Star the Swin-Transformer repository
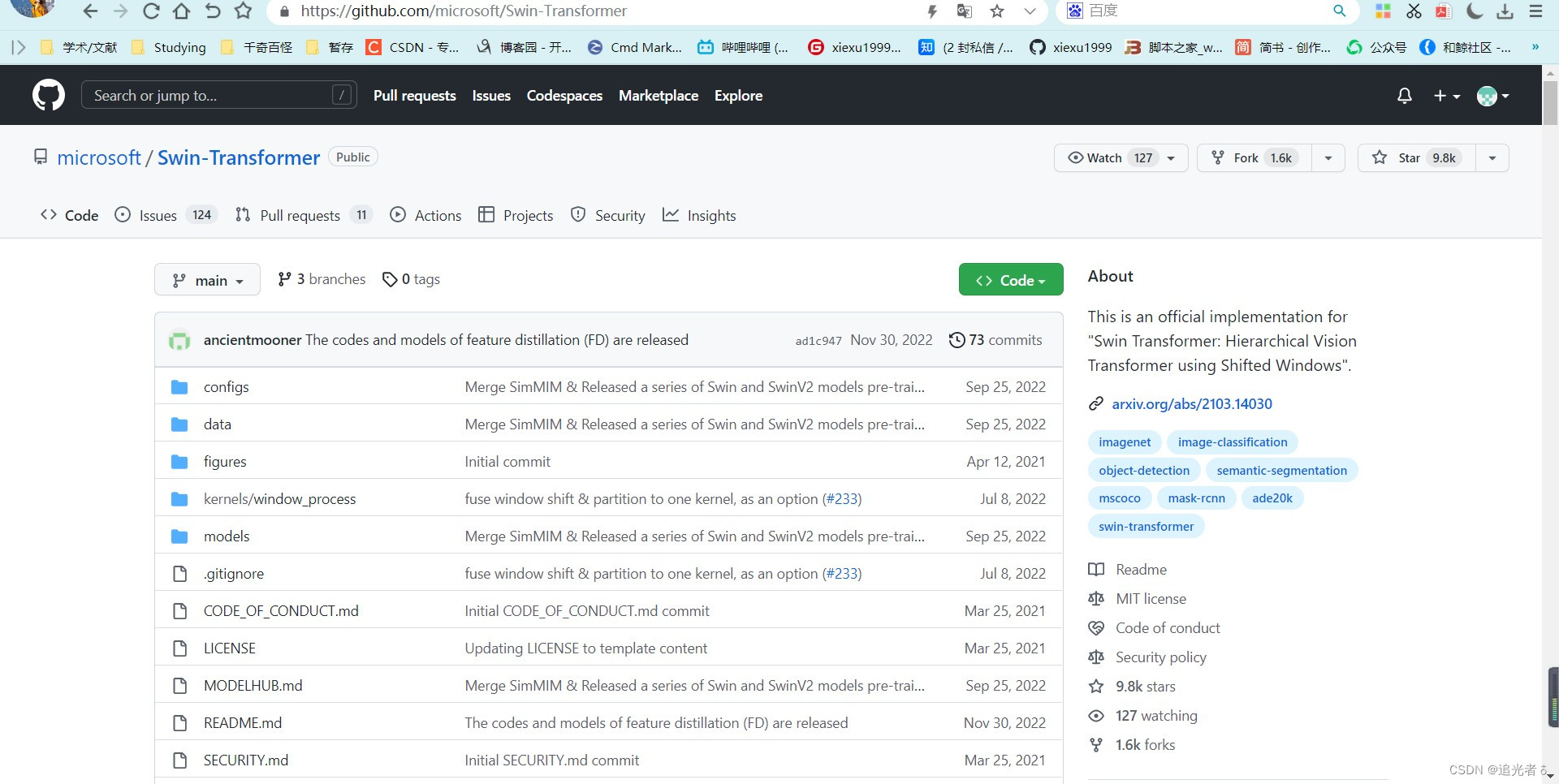 click(x=1417, y=157)
